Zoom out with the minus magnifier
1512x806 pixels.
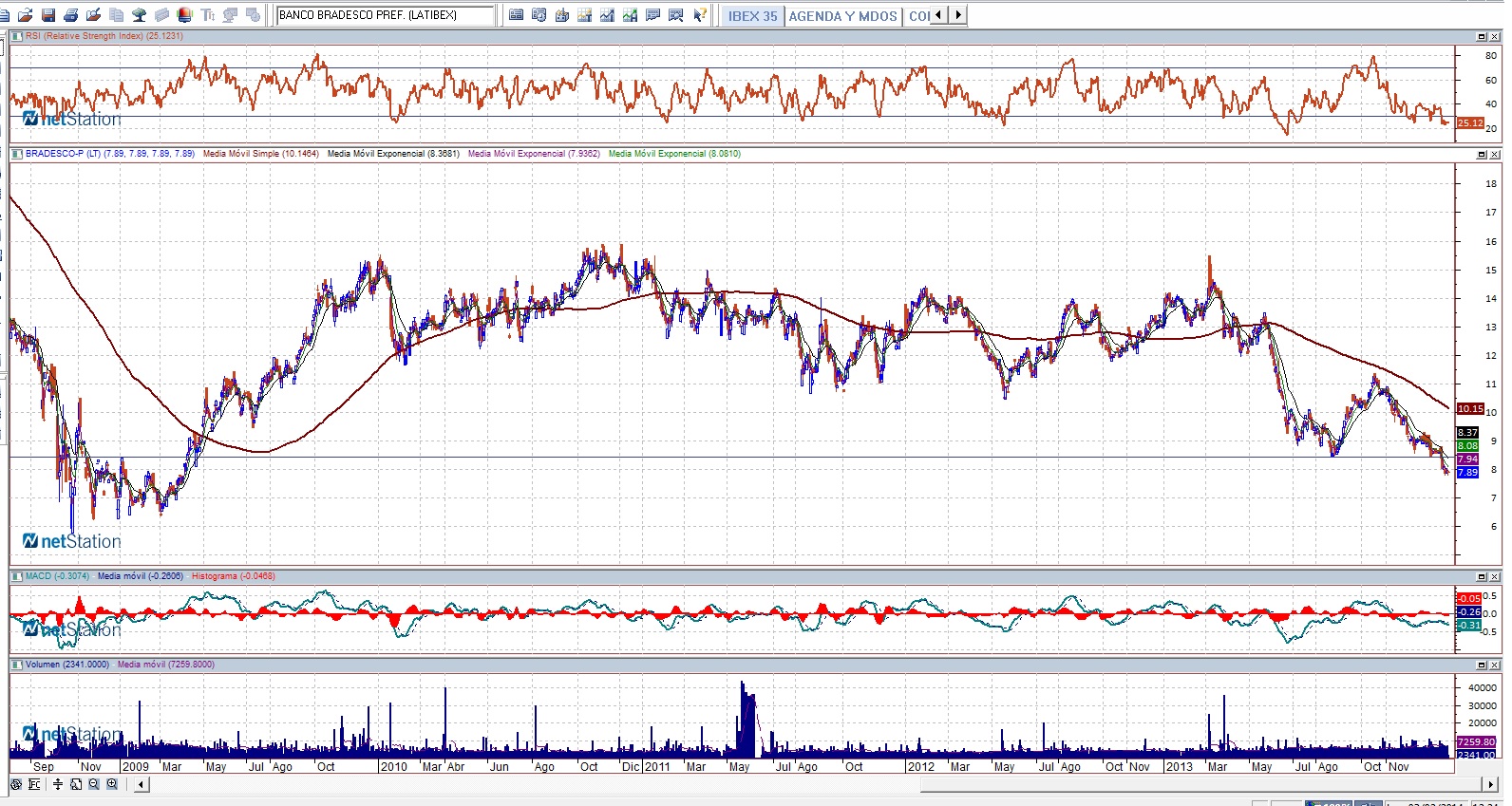[x=94, y=784]
